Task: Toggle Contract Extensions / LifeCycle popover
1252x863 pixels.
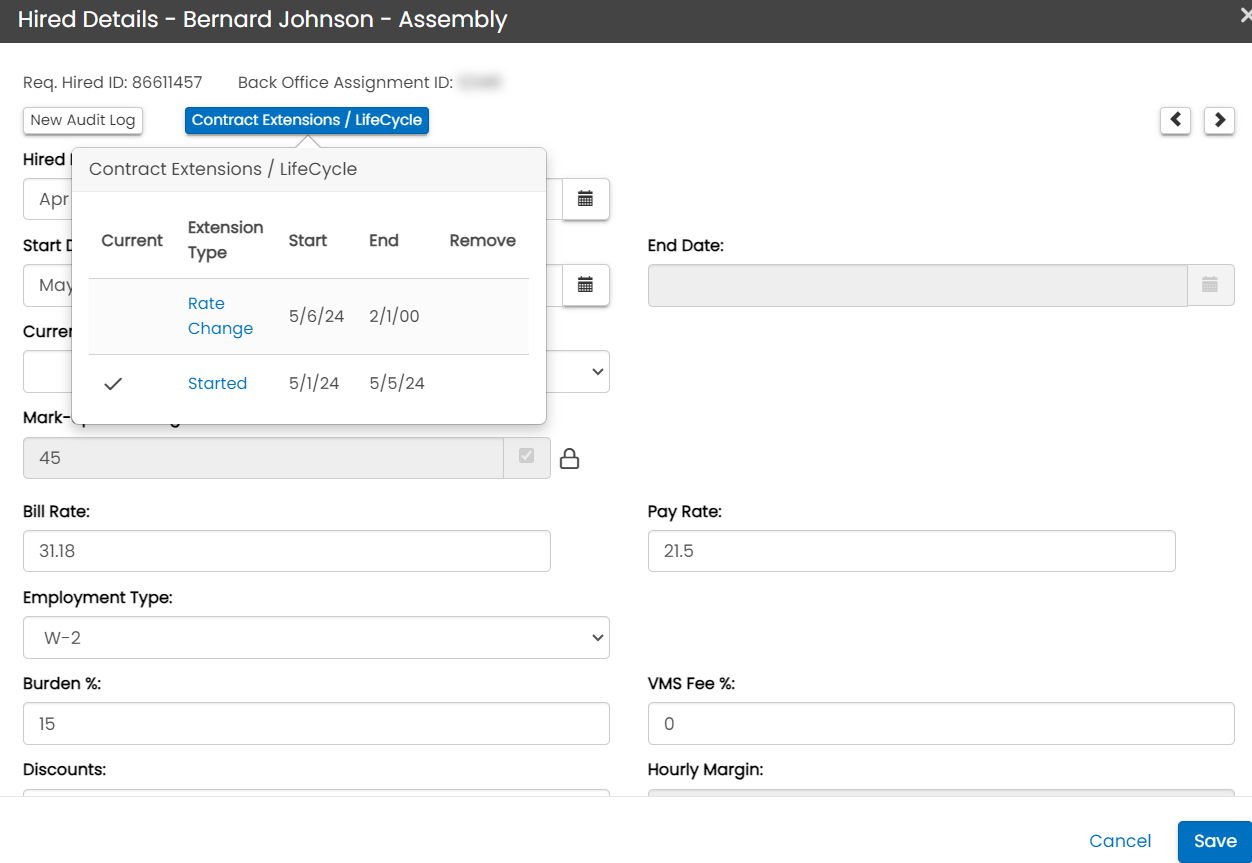Action: coord(307,120)
